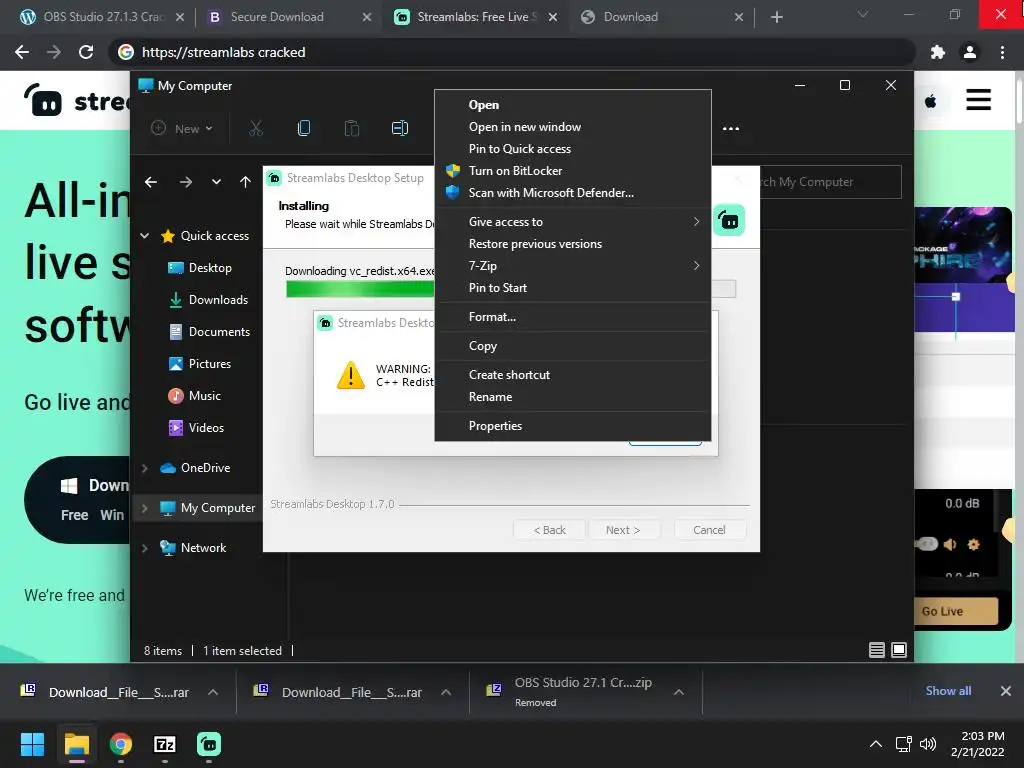
Task: Open Streamlabs icon on the taskbar
Action: 209,744
